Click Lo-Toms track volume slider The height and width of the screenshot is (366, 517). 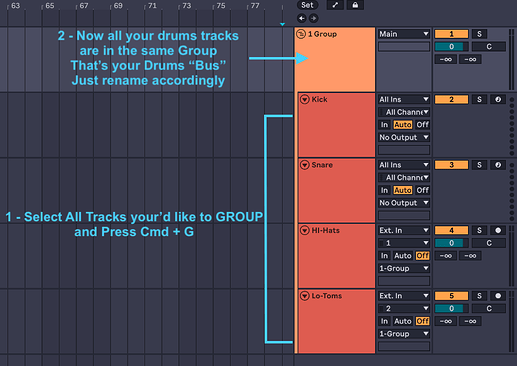click(451, 308)
